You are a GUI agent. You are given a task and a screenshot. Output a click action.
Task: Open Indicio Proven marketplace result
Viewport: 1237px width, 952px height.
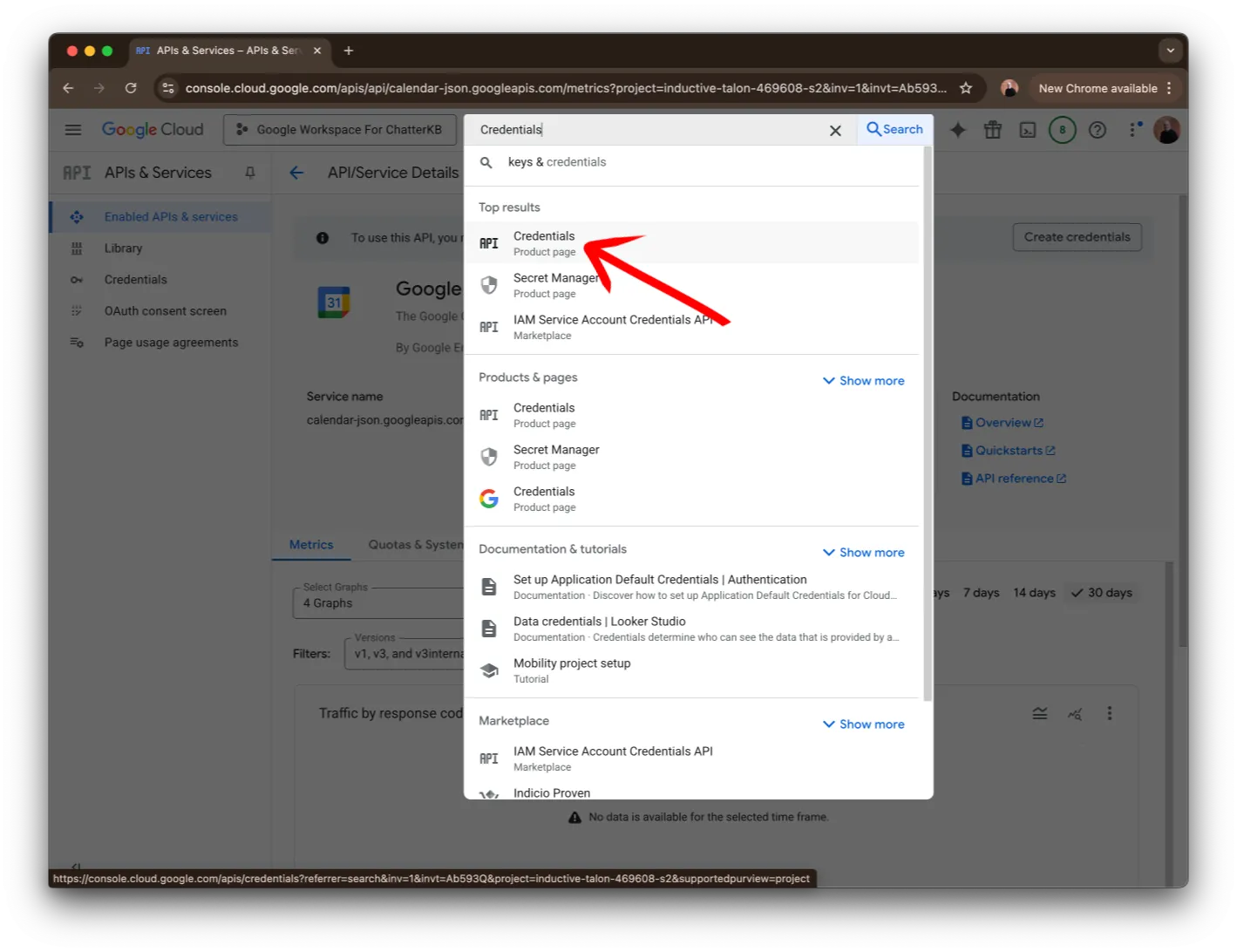pyautogui.click(x=692, y=792)
